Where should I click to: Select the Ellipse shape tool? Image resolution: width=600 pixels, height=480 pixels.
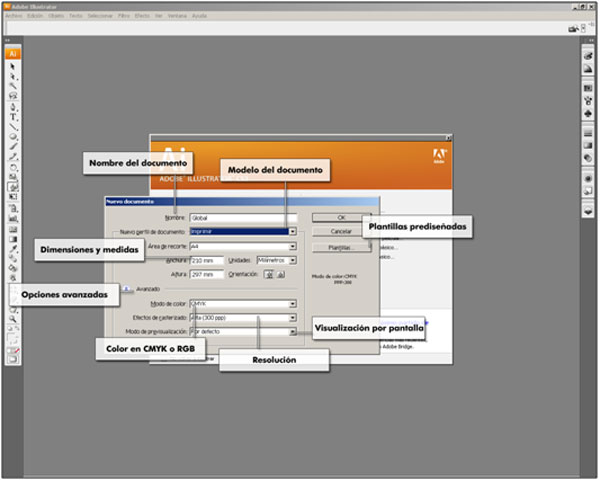13,137
